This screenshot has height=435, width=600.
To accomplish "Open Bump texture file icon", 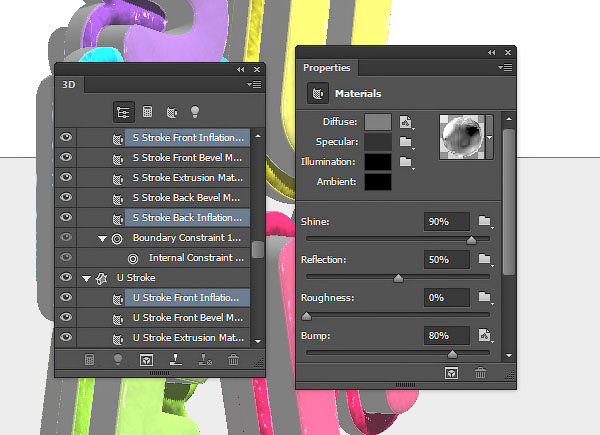I will click(485, 336).
